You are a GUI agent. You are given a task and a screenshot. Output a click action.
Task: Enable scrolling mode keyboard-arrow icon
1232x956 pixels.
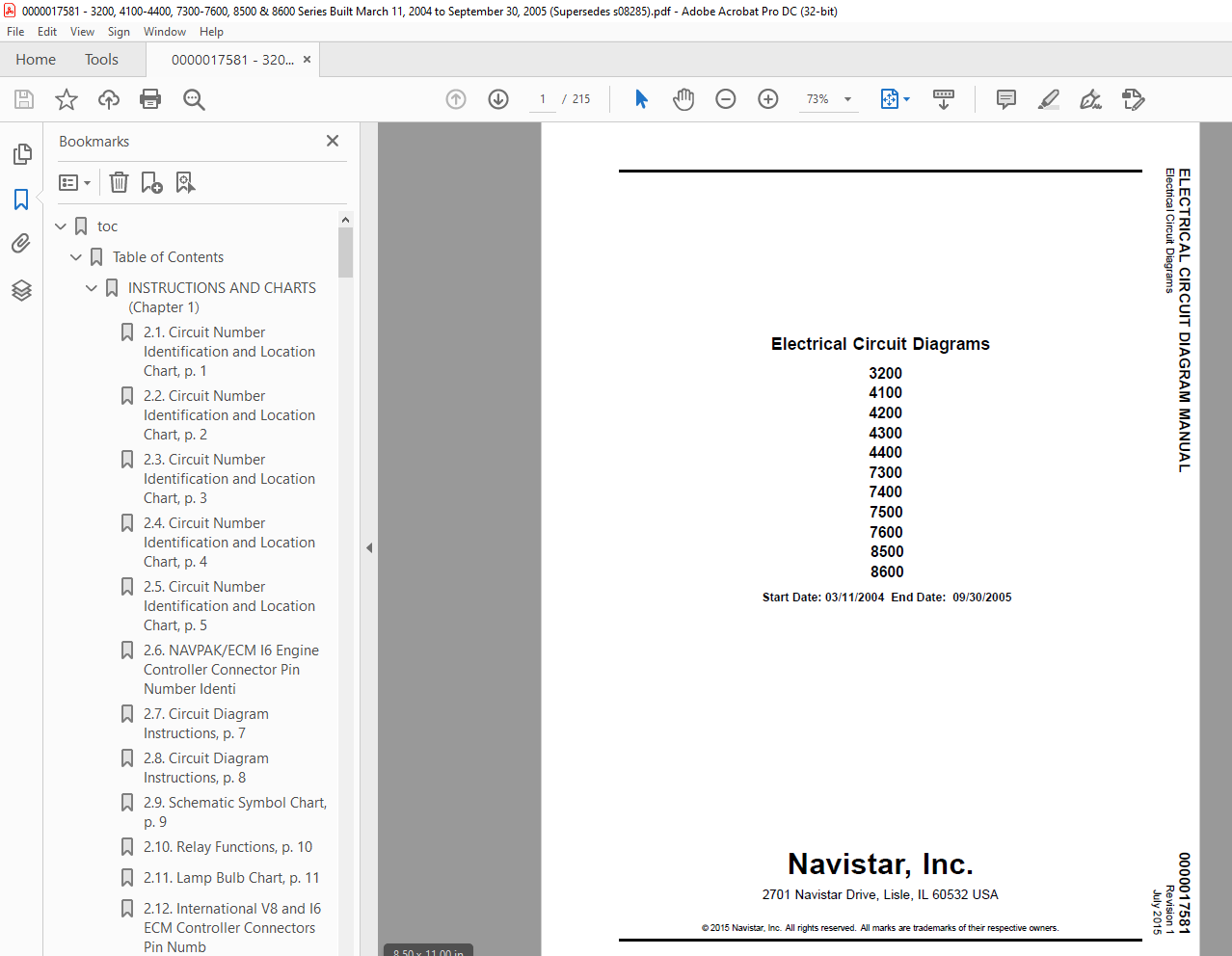944,99
